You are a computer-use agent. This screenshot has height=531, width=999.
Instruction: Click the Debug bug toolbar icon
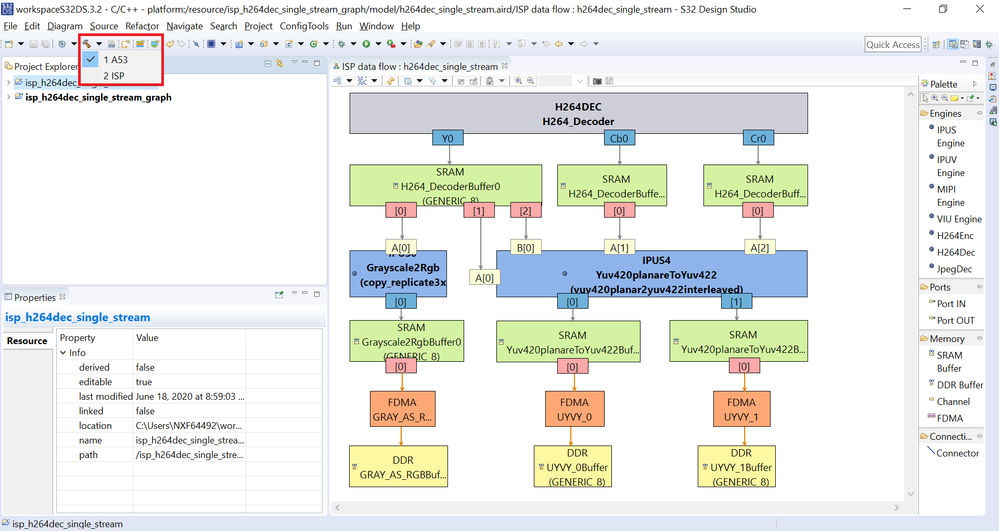pyautogui.click(x=341, y=44)
